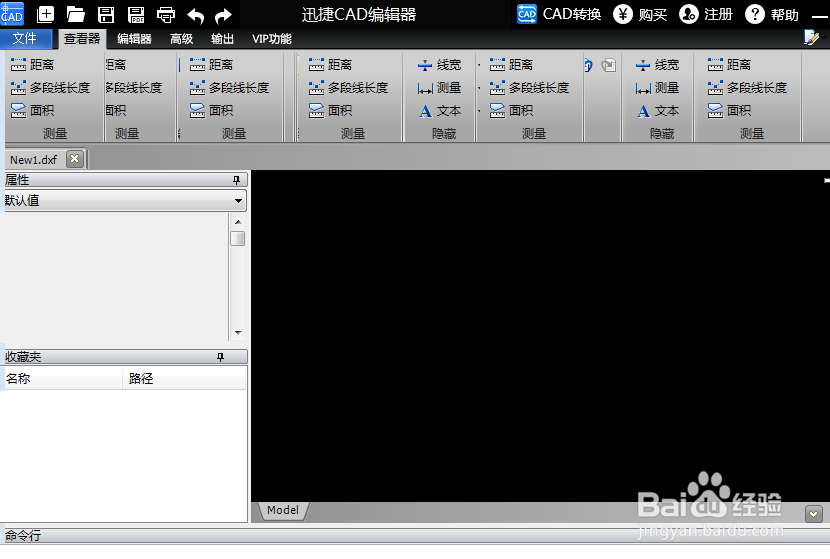Close the New1.dxf document tab
The image size is (830, 559).
tap(75, 159)
